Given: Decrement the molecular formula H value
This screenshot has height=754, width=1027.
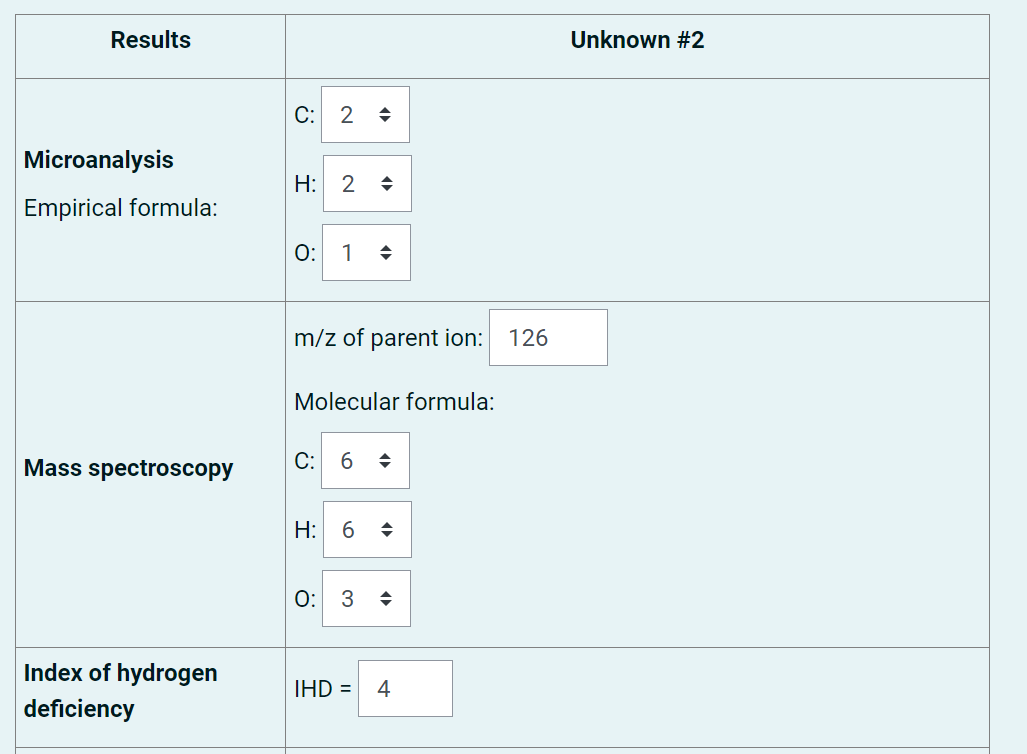Looking at the screenshot, I should [388, 535].
